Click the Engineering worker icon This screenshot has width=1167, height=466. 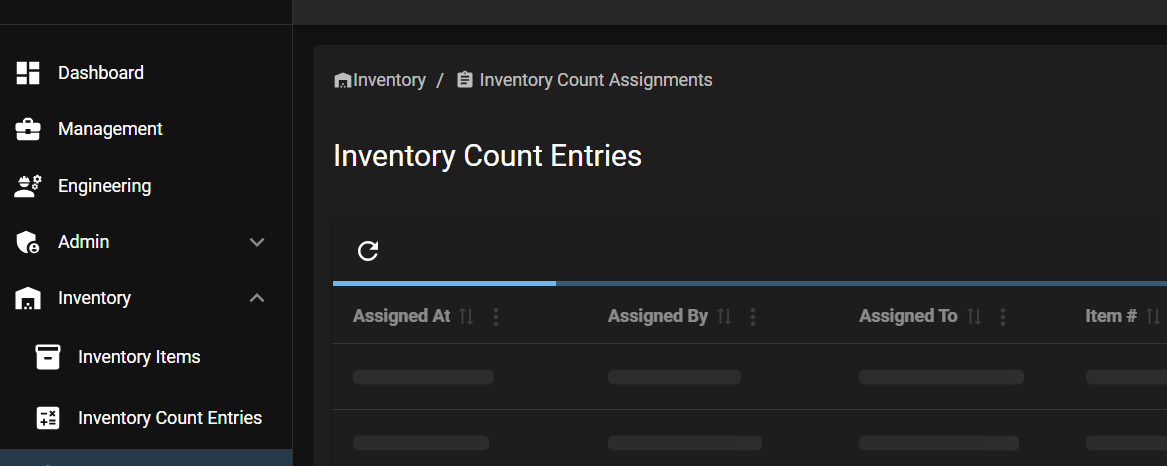pyautogui.click(x=28, y=186)
